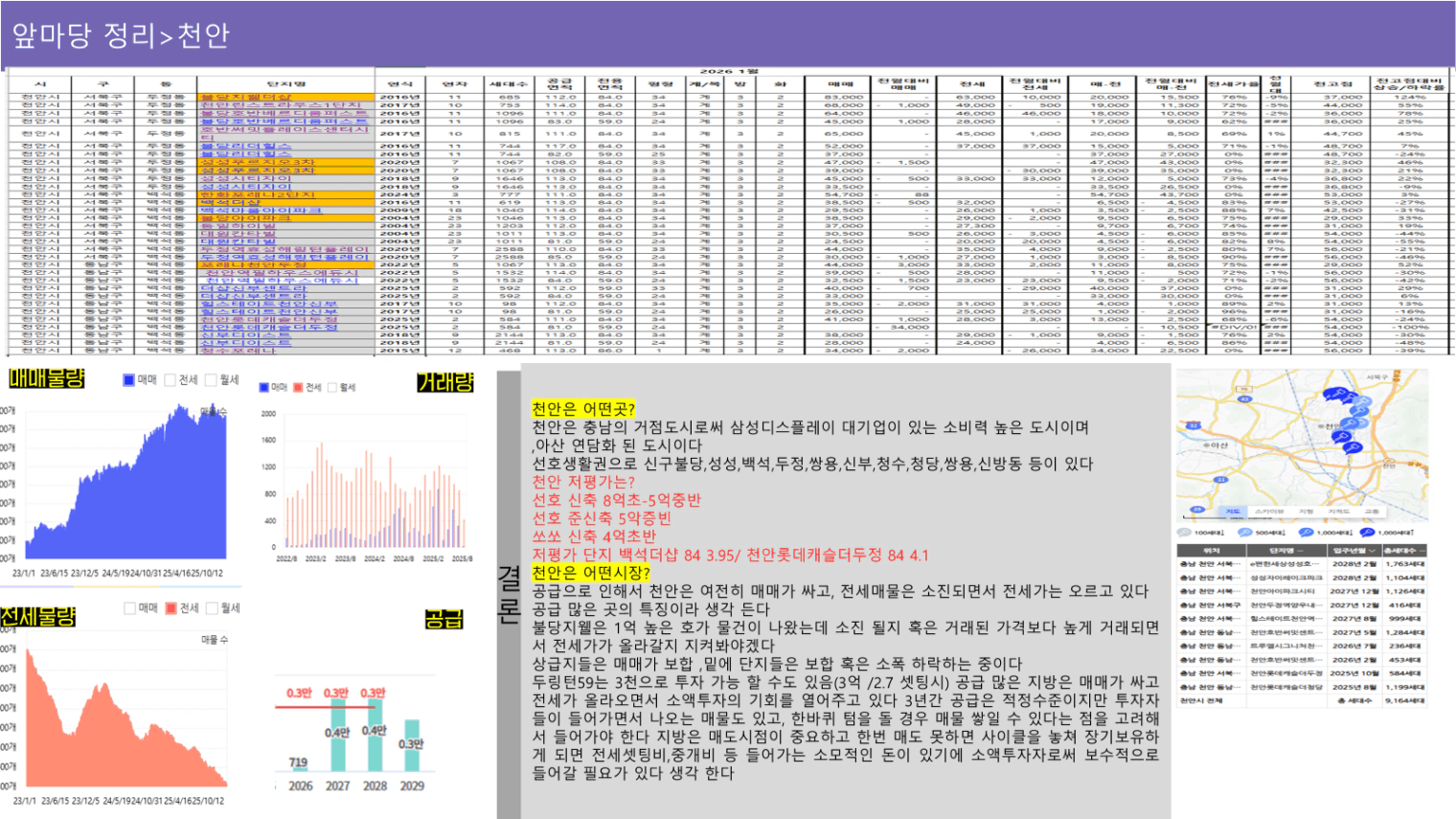The width and height of the screenshot is (1456, 819).
Task: Click the 1,000세대↓ legend marker icon
Action: pyautogui.click(x=1306, y=533)
